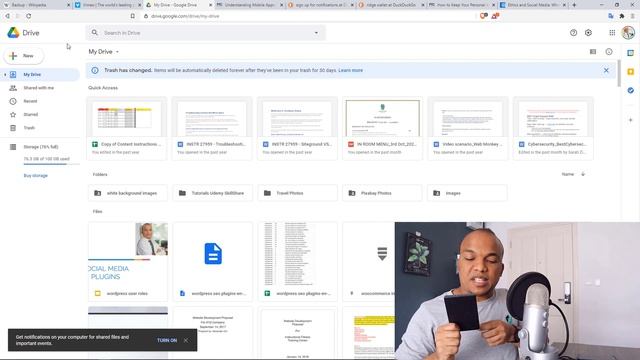The image size is (640, 360).
Task: Open the Support help question-mark icon
Action: pos(573,33)
